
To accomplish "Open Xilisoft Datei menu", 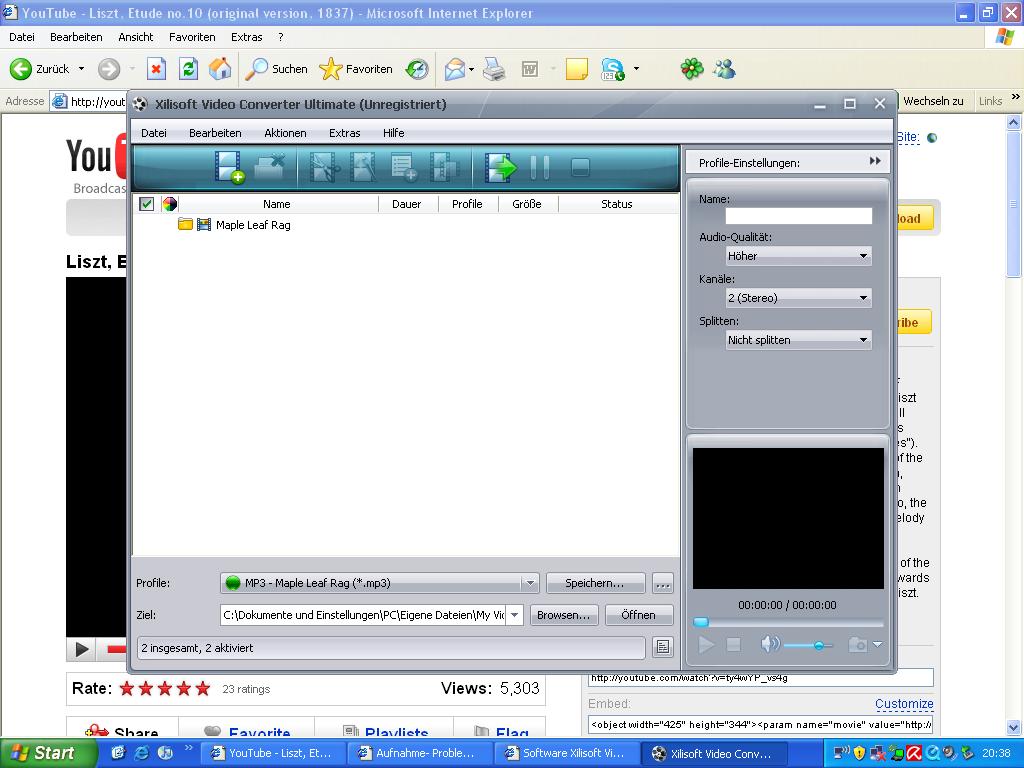I will click(x=153, y=133).
